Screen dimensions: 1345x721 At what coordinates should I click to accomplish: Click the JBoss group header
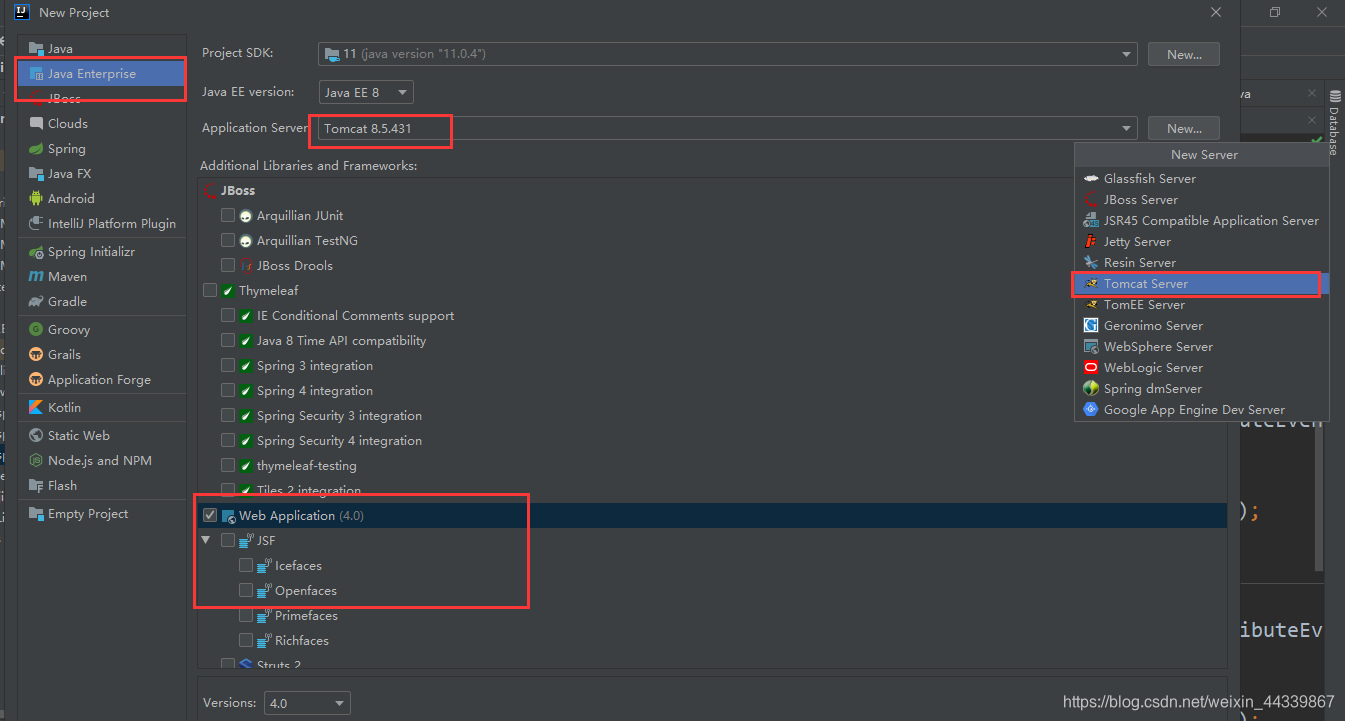point(239,190)
